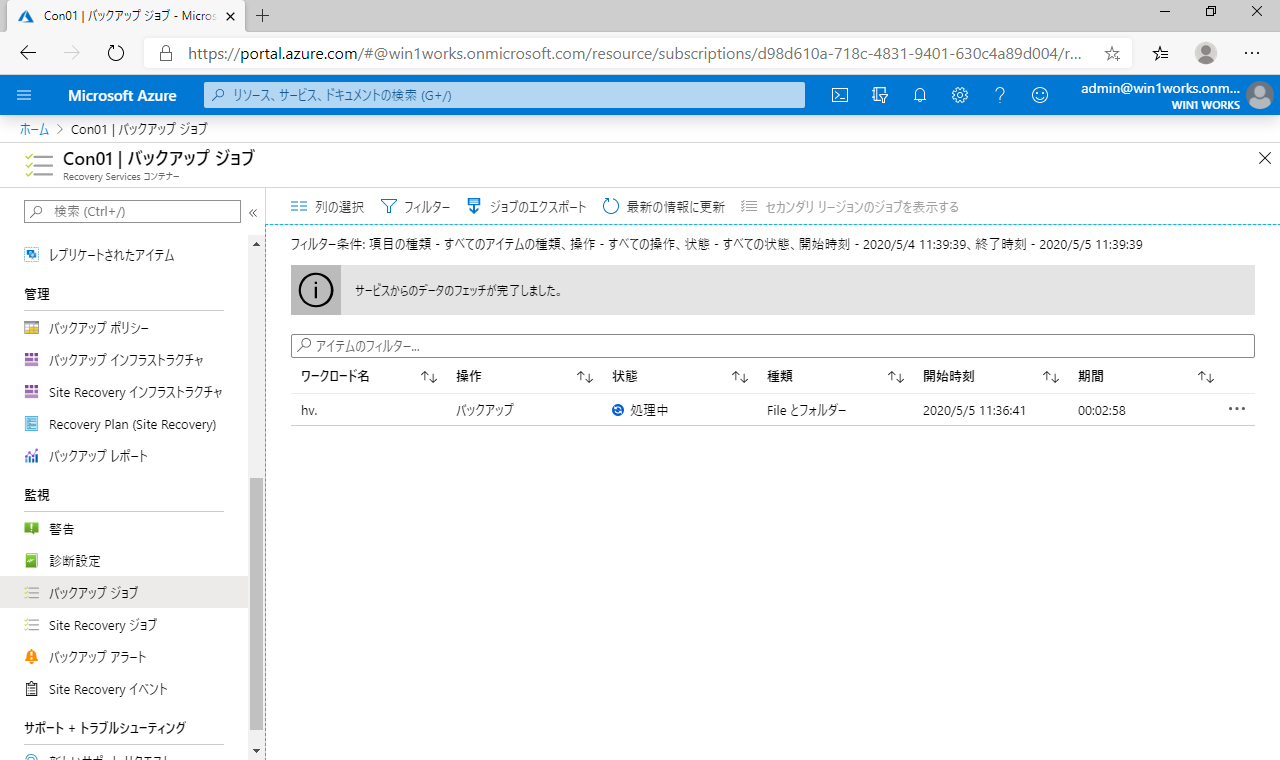Click the アイテムのフィルター input
Screen dimensions: 1280x760
pyautogui.click(x=772, y=346)
